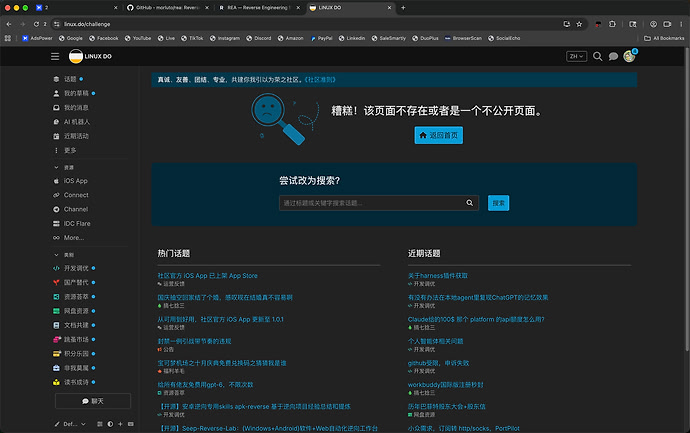
Task: Open the 积分乐园 category
Action: tap(74, 353)
